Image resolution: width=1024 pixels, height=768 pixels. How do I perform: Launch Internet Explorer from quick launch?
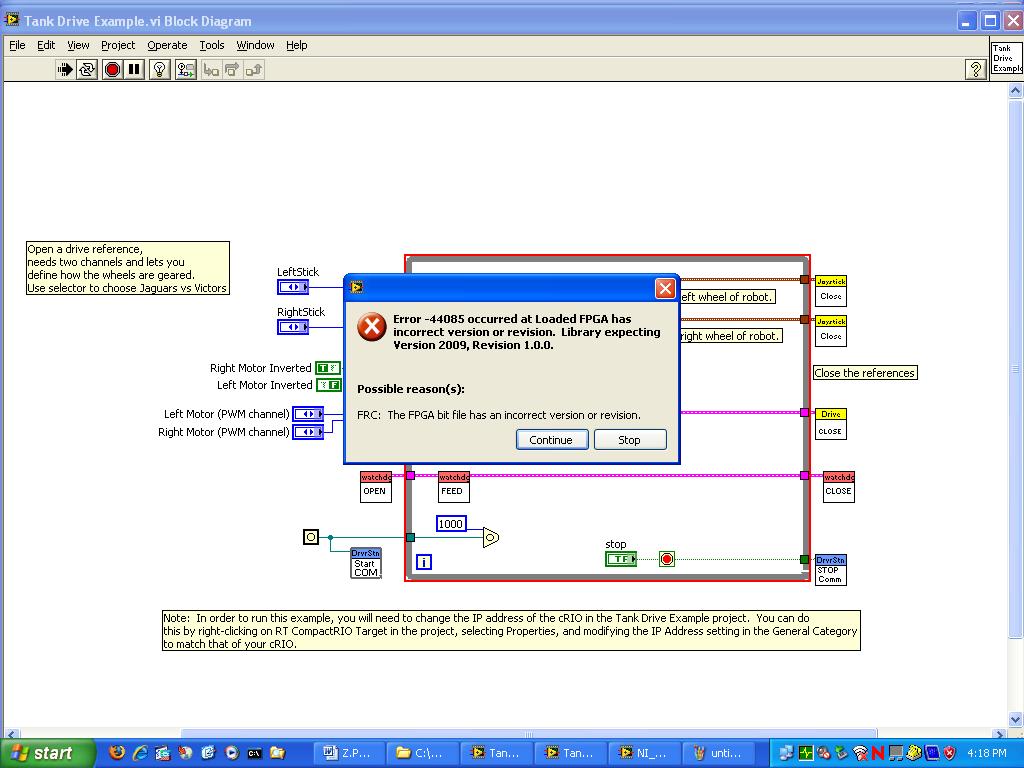(140, 753)
